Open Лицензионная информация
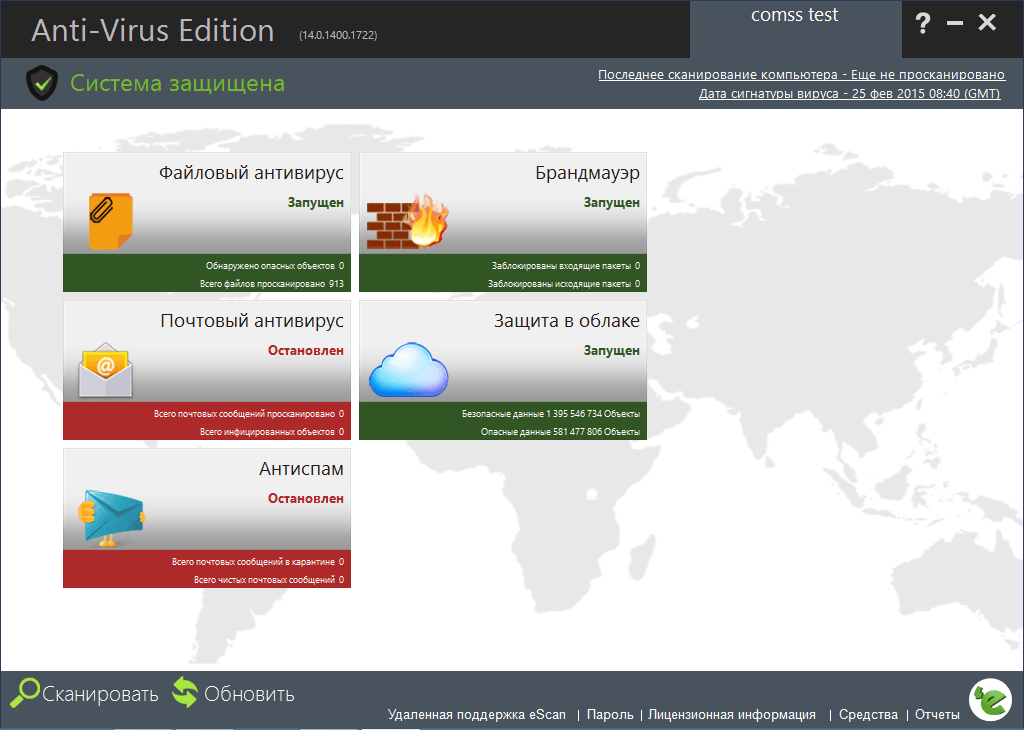Image resolution: width=1024 pixels, height=730 pixels. click(735, 715)
